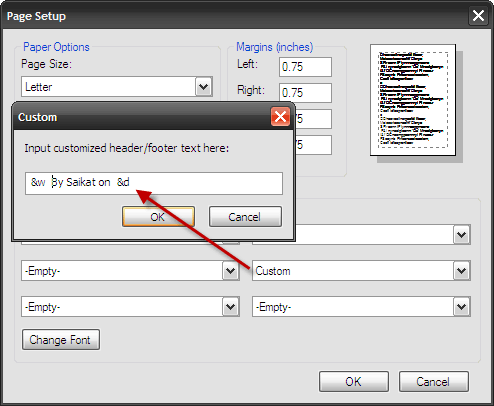Open the dropdown arrow above the Custom combo box
The image size is (494, 406).
coord(461,235)
